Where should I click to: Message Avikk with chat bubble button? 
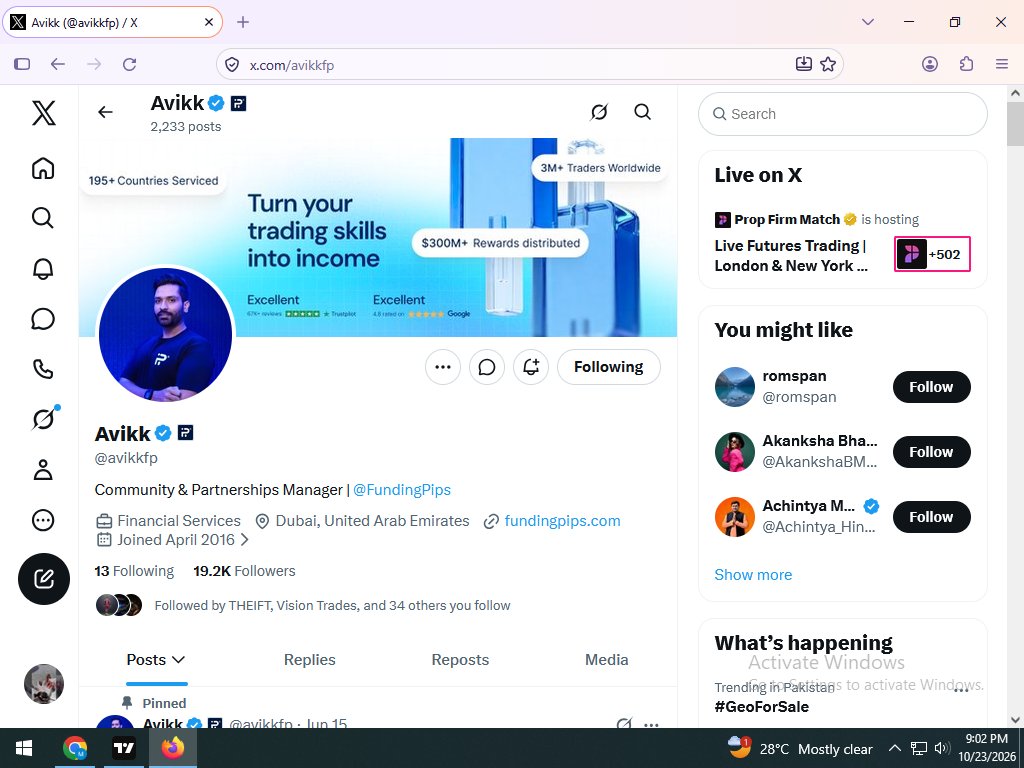487,367
